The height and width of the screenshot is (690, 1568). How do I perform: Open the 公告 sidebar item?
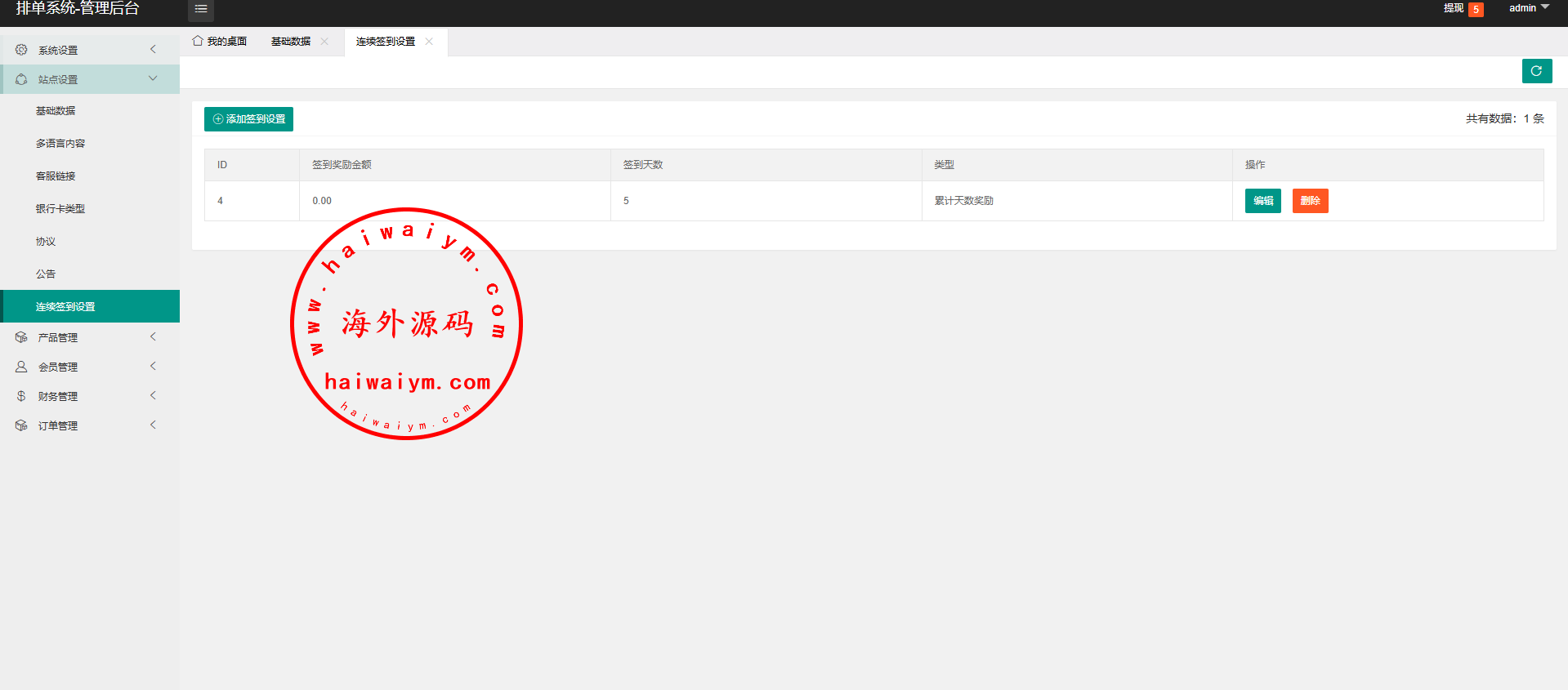pos(46,274)
